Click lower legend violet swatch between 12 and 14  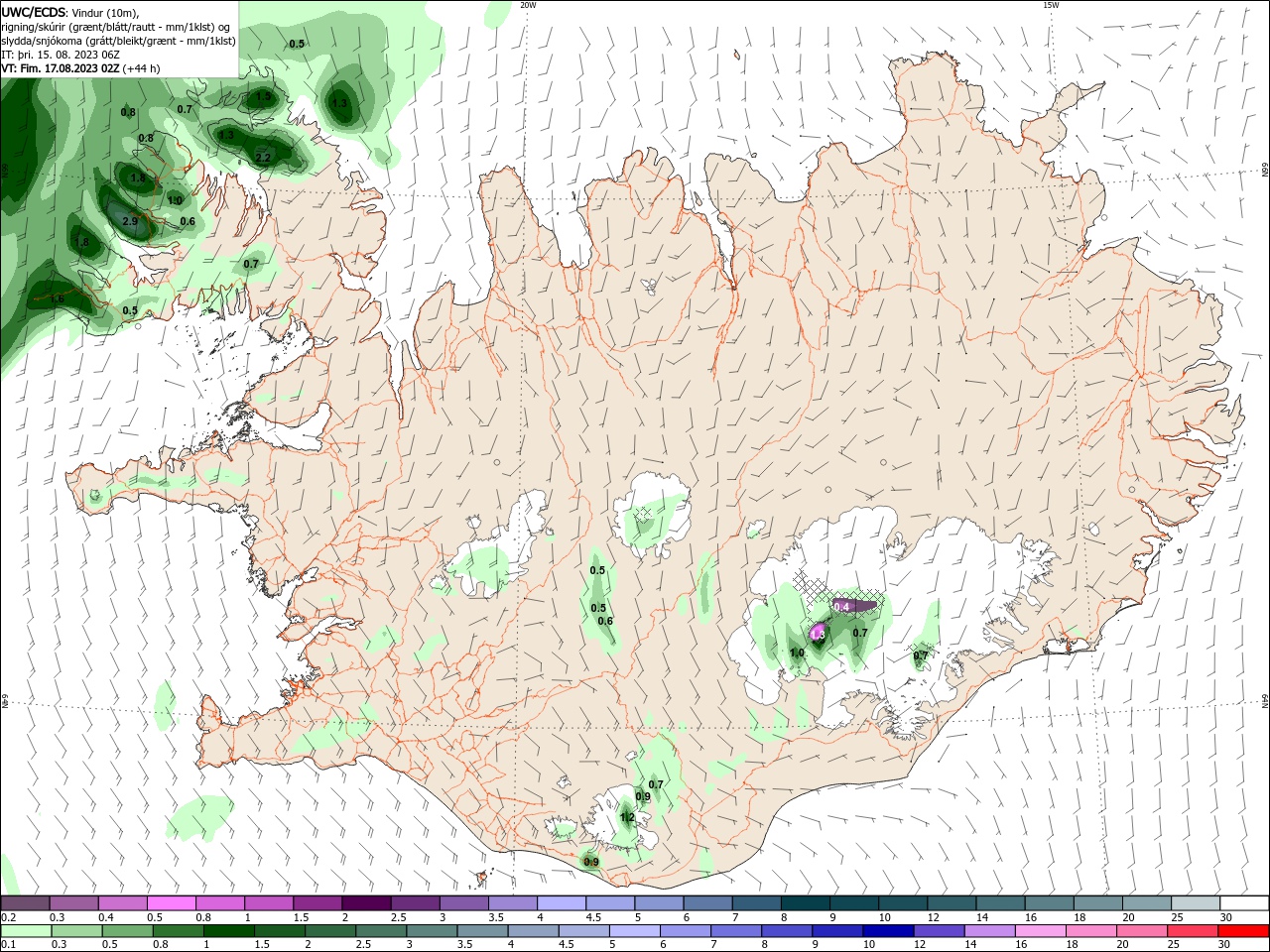(x=938, y=931)
